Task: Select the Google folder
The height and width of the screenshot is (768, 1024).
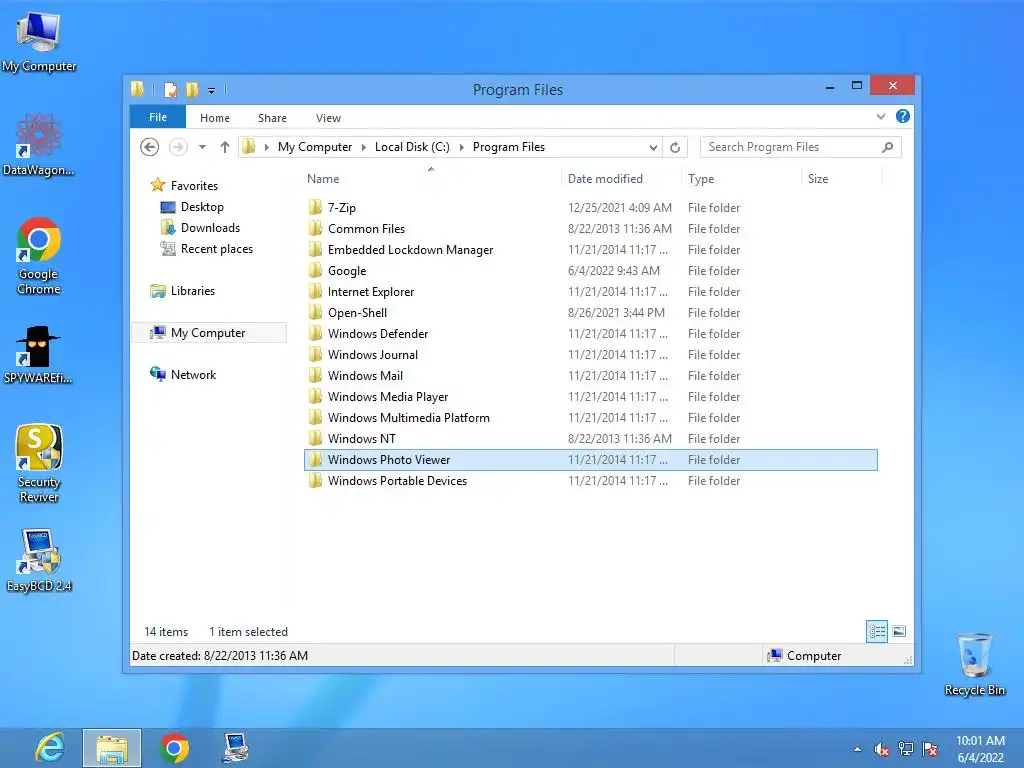Action: coord(590,270)
